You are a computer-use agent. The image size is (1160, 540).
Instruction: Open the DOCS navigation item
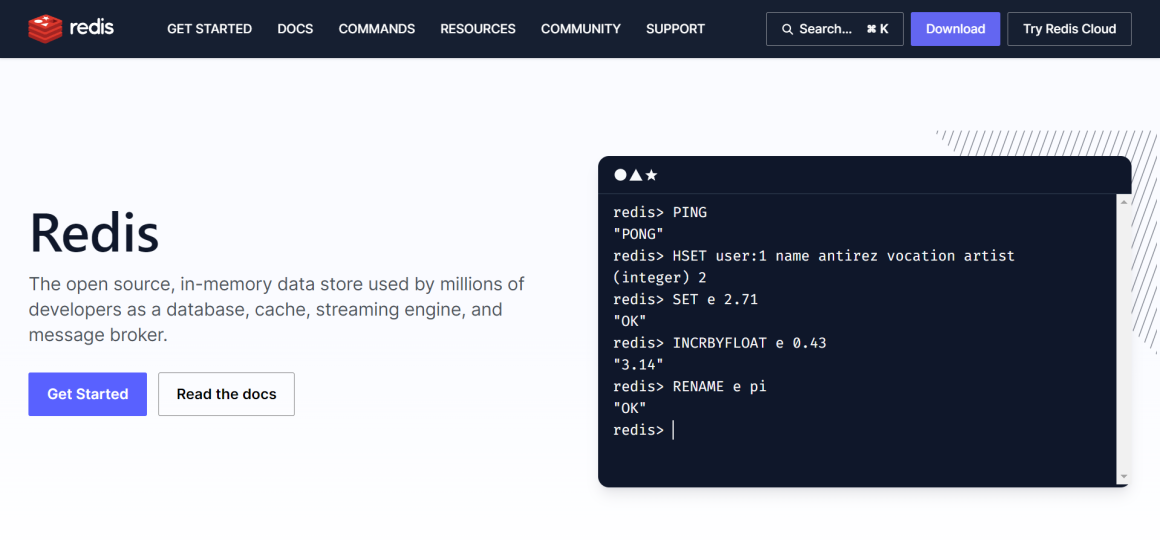click(295, 29)
